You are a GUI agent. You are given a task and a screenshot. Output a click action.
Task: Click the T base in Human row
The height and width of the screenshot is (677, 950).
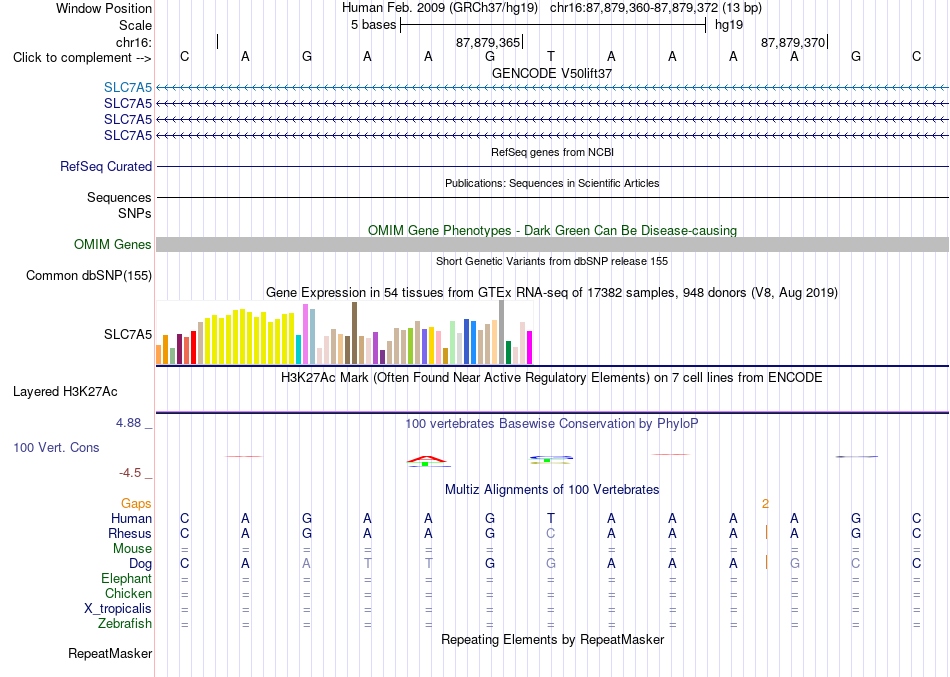(551, 518)
